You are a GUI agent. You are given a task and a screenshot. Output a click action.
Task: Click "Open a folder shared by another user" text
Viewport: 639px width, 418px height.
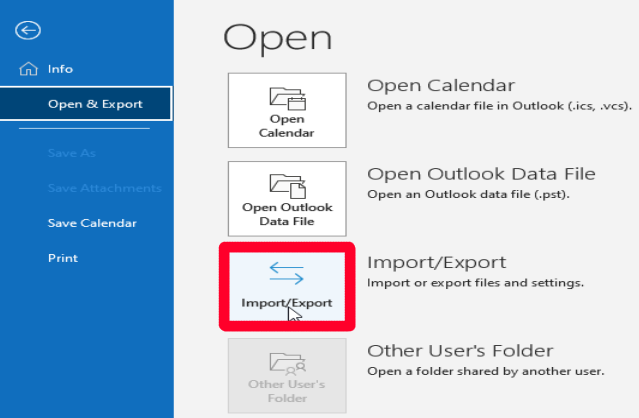[x=486, y=371]
